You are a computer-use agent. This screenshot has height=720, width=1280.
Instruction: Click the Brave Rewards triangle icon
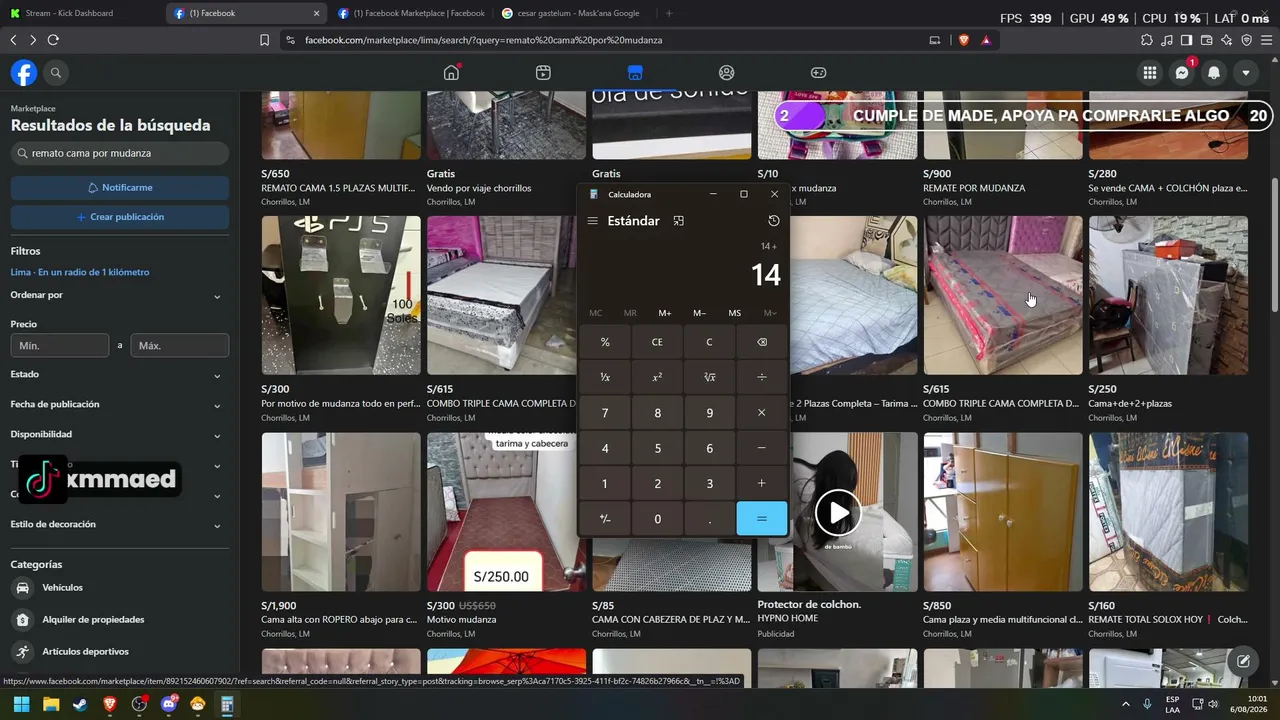click(x=986, y=40)
